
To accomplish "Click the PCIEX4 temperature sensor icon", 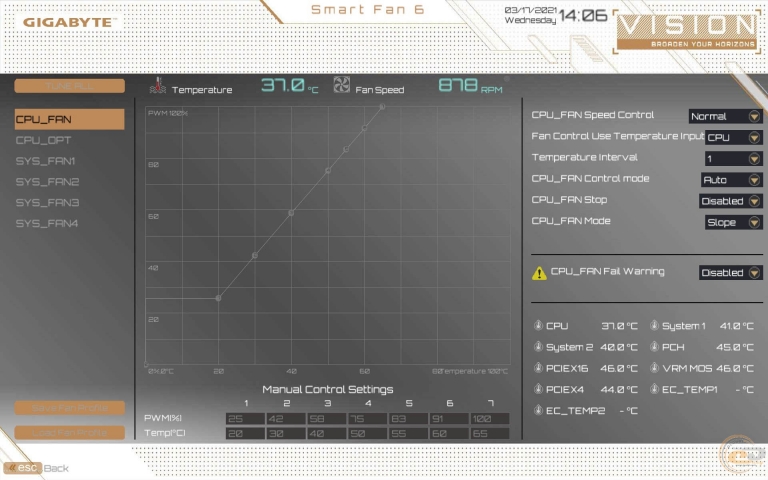I will 538,389.
